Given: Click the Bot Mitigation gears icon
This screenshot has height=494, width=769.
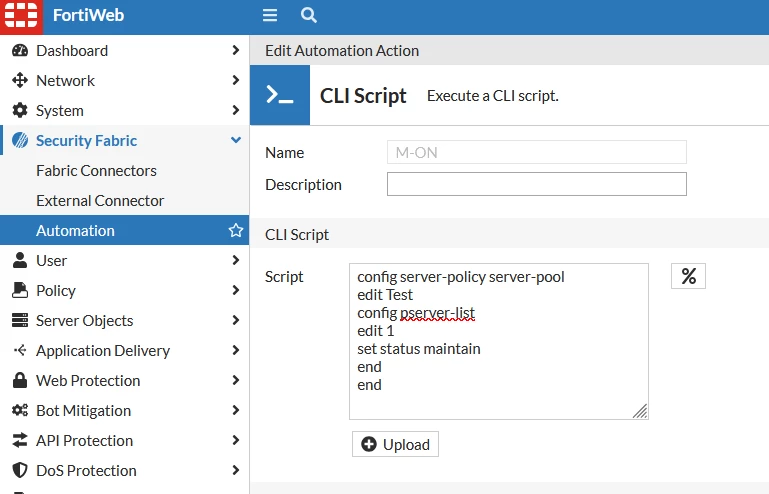Looking at the screenshot, I should [x=20, y=410].
